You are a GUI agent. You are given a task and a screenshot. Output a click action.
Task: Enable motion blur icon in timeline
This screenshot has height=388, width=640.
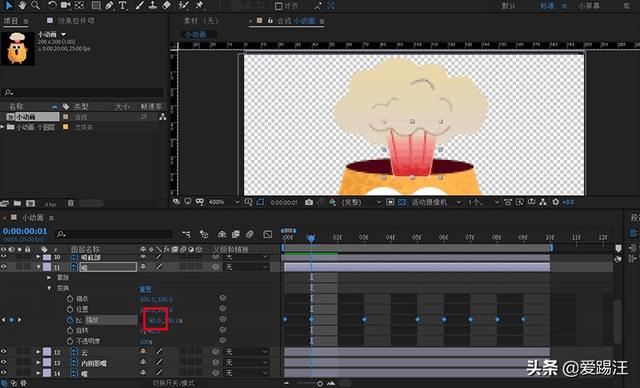(250, 234)
